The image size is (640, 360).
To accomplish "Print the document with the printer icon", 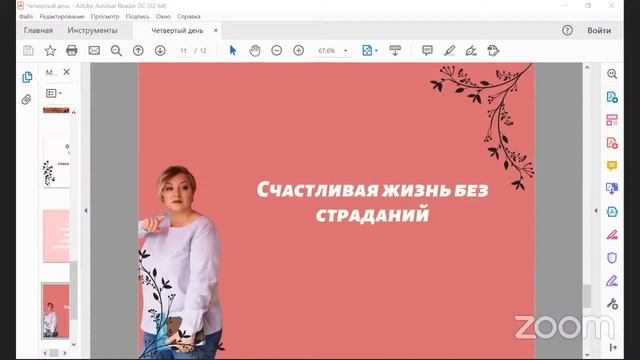I will coord(72,51).
